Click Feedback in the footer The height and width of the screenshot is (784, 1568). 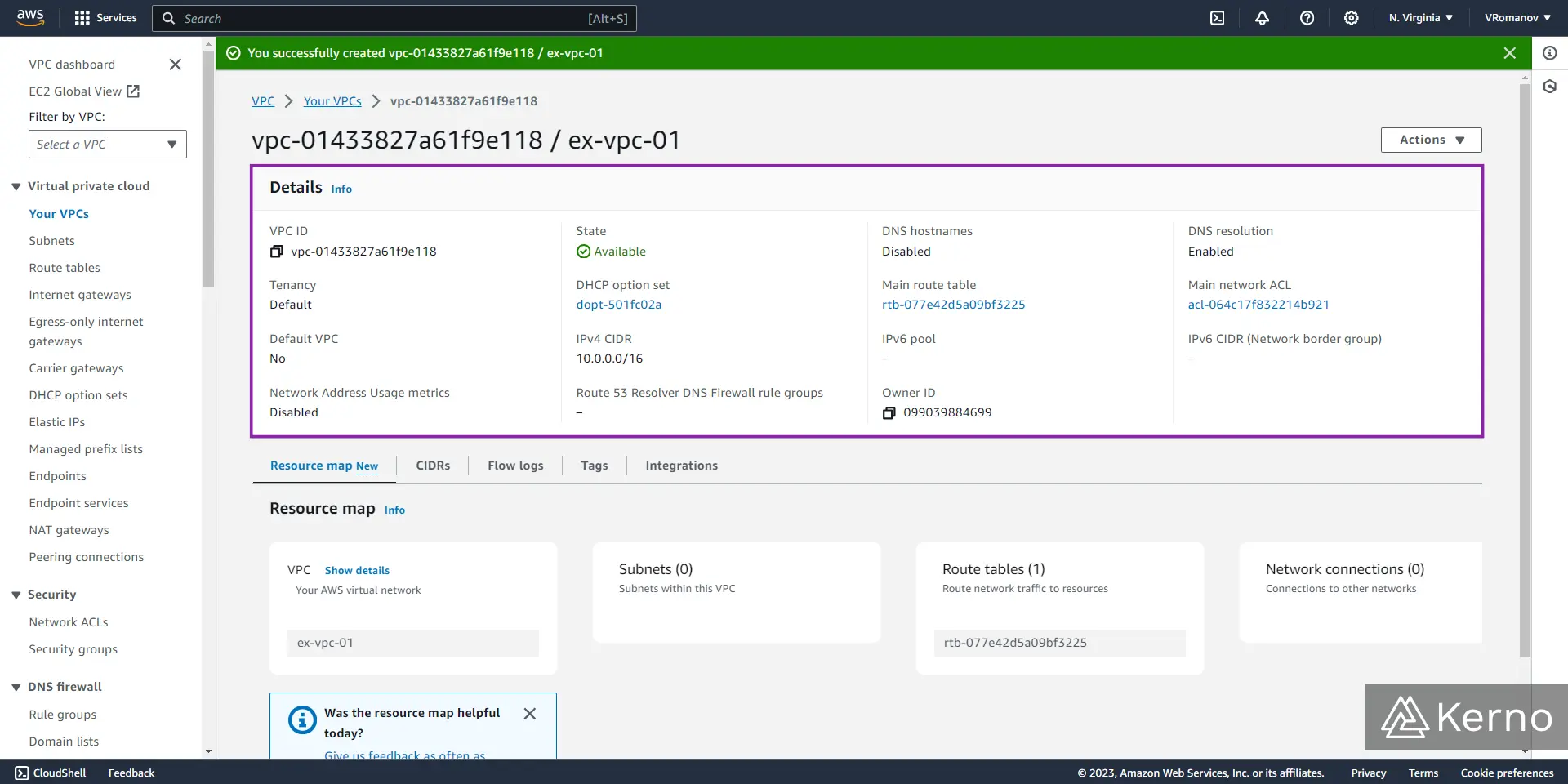tap(131, 773)
